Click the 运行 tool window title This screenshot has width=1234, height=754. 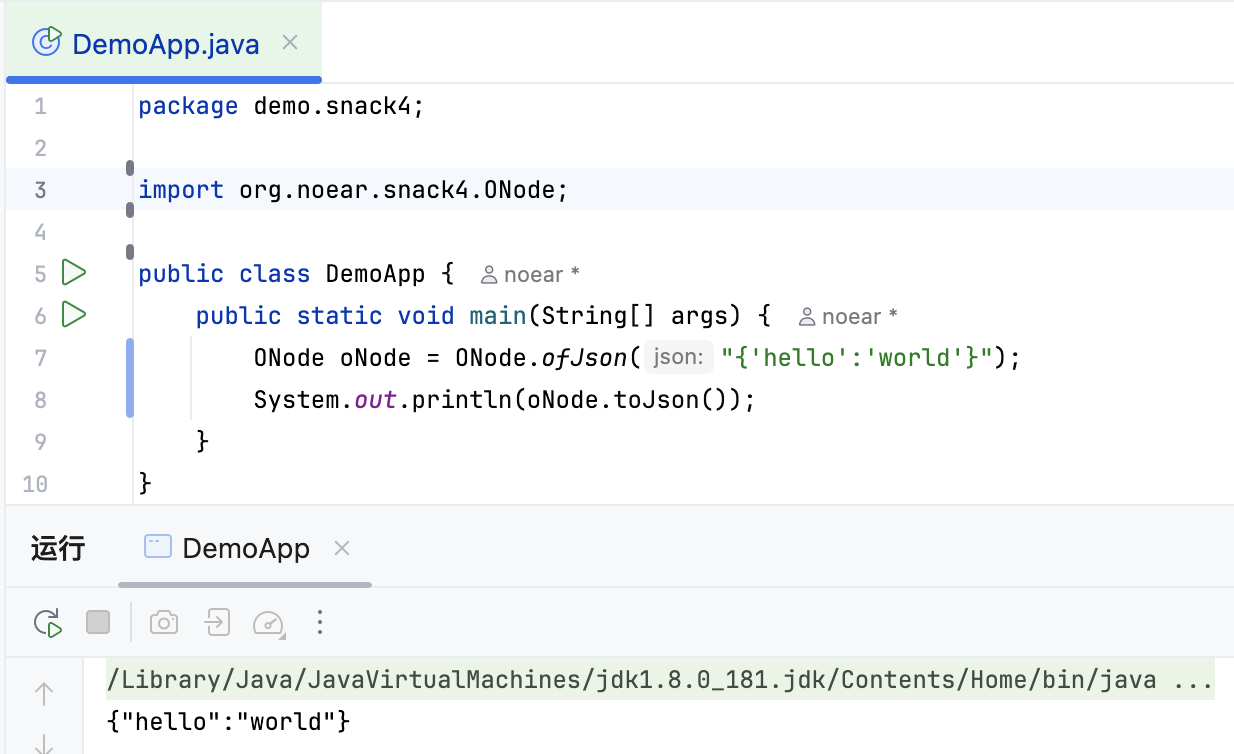58,548
